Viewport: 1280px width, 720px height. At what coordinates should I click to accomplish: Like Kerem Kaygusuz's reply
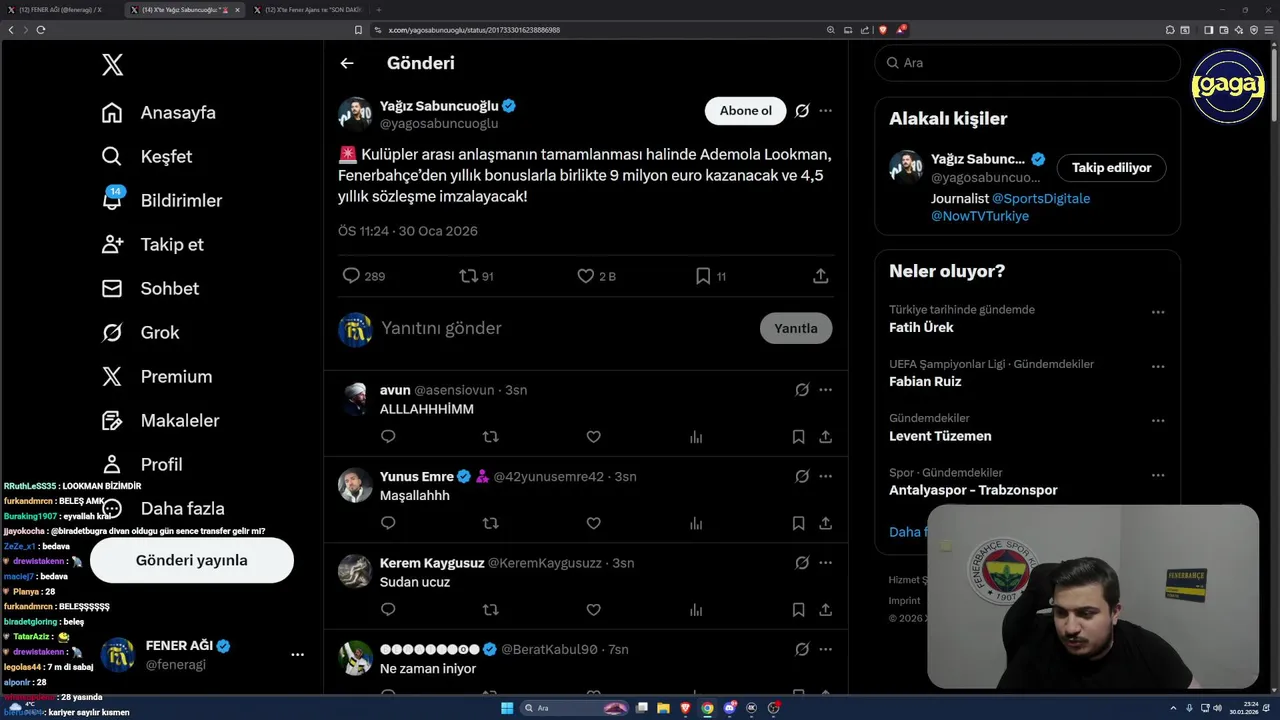(593, 610)
